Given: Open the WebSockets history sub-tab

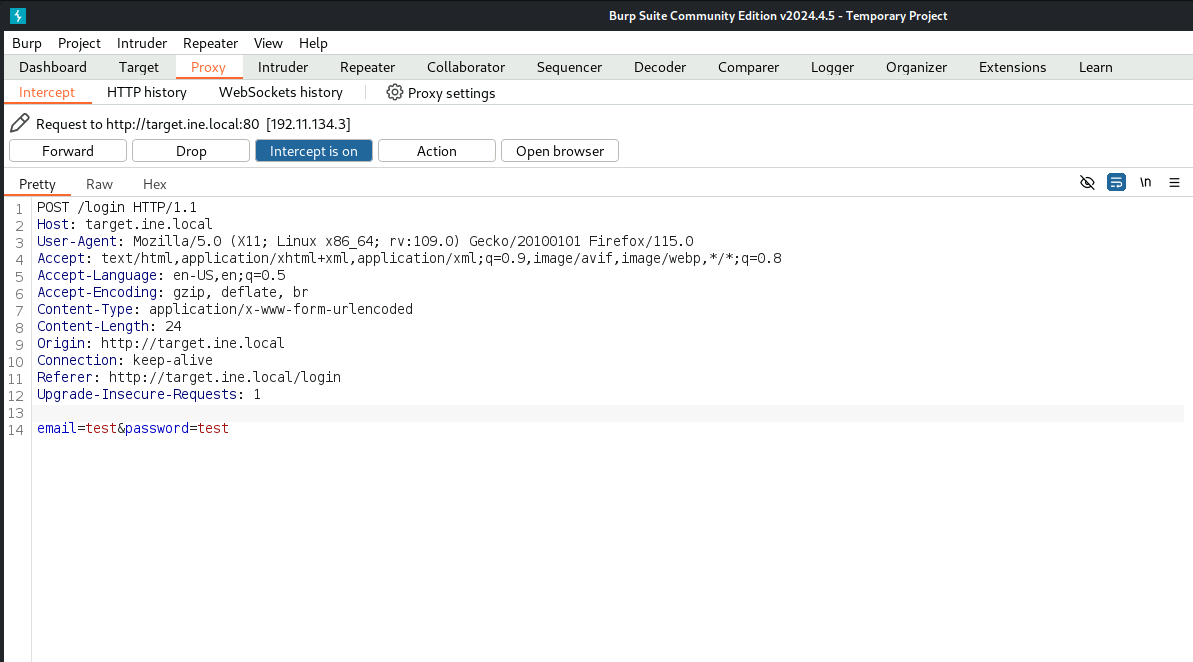Looking at the screenshot, I should point(281,92).
